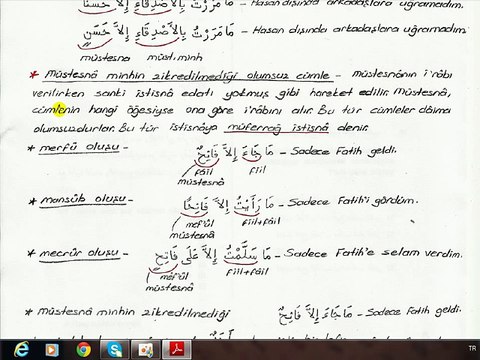Click the 'mansûb oluşu' heading
The height and width of the screenshot is (360, 480).
pos(83,200)
